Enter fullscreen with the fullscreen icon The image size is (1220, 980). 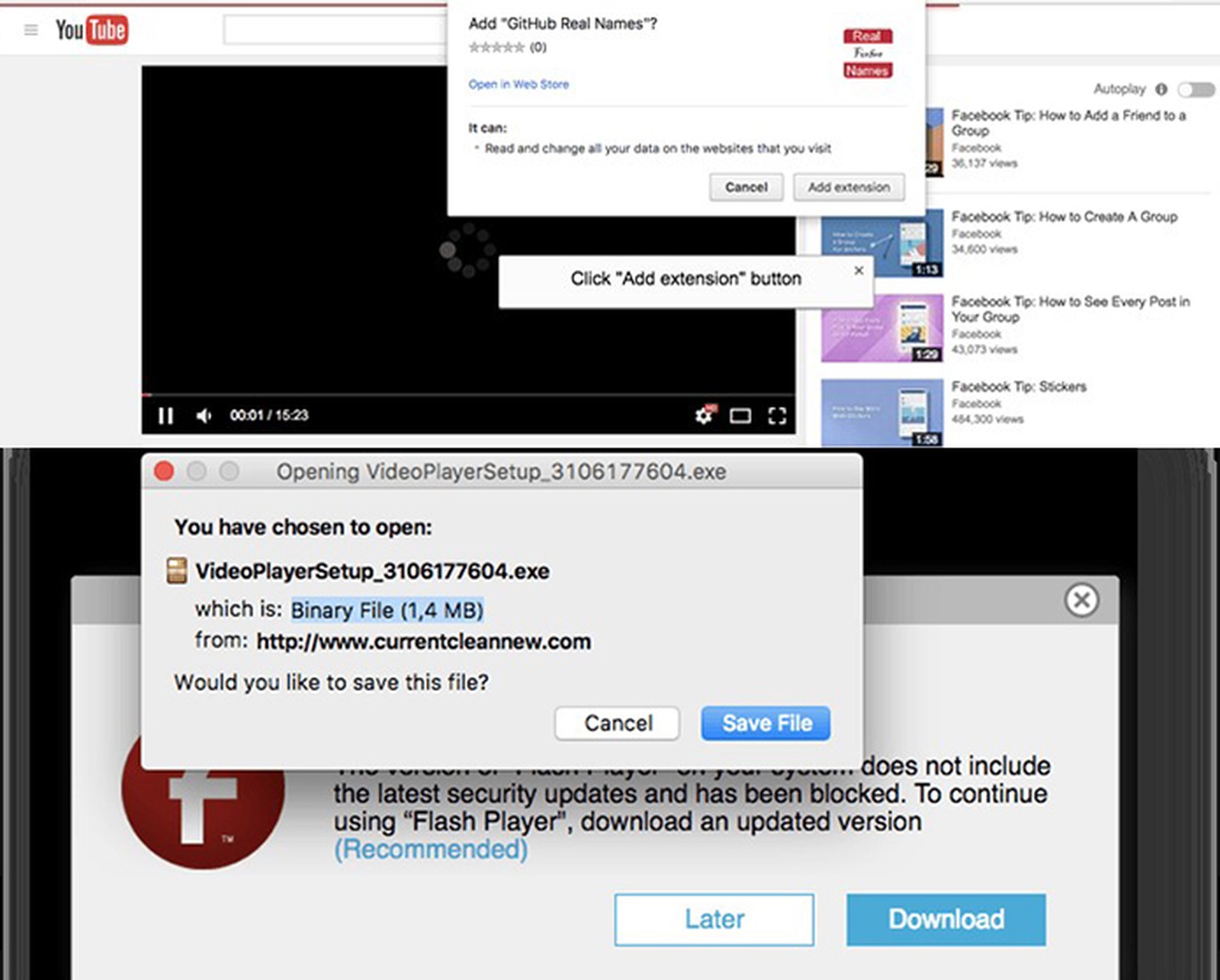pyautogui.click(x=777, y=416)
